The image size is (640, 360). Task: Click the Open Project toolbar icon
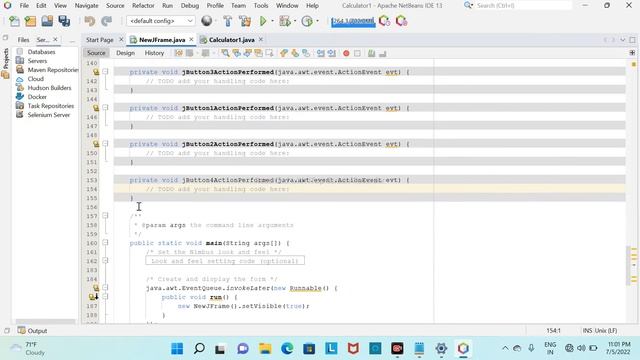47,21
